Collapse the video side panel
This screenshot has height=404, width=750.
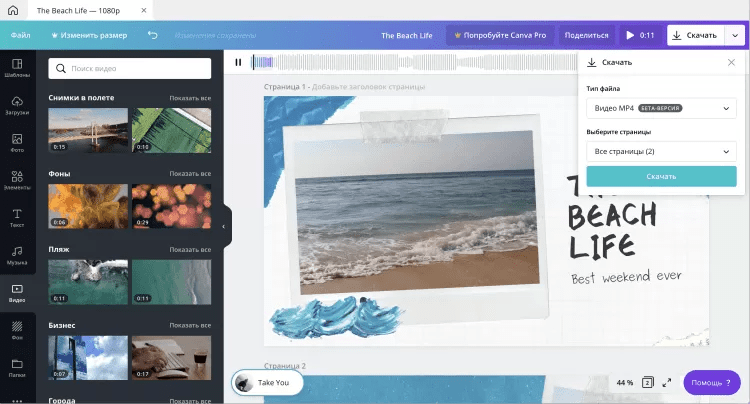click(x=224, y=226)
